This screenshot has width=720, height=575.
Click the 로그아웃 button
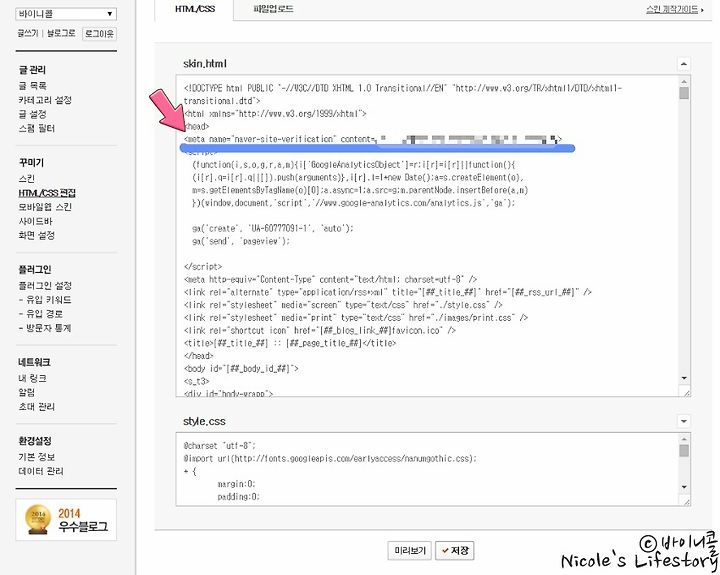[x=99, y=34]
